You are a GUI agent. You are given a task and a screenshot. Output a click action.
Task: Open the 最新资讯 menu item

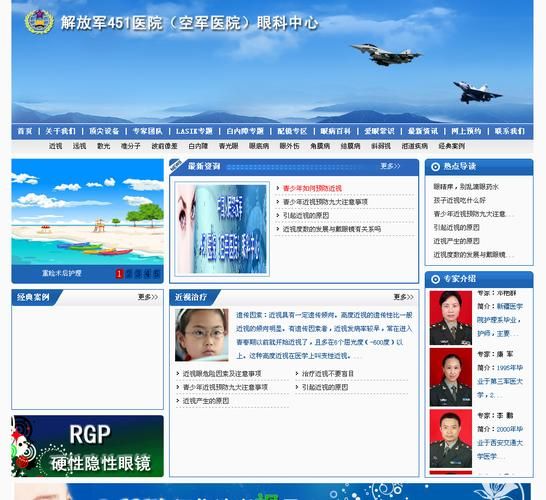tap(423, 131)
